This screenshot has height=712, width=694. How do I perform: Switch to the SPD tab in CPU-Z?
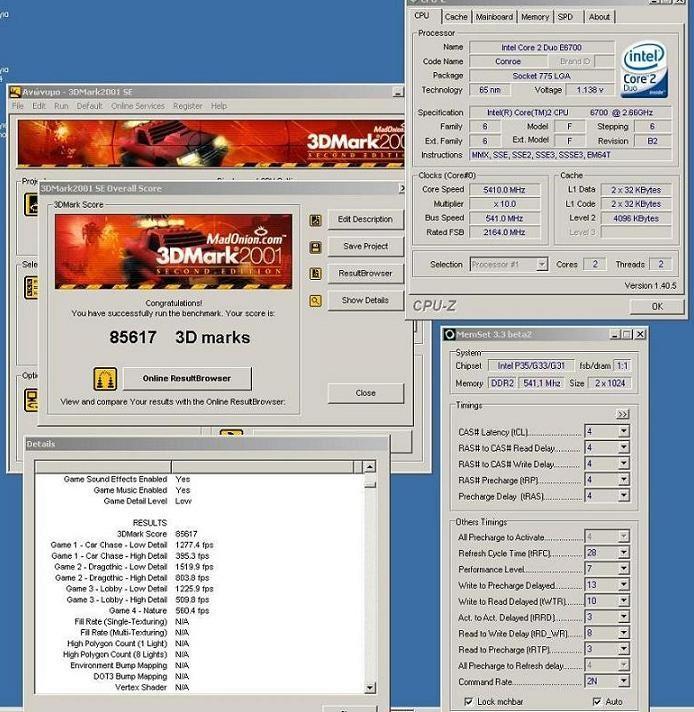click(x=565, y=17)
